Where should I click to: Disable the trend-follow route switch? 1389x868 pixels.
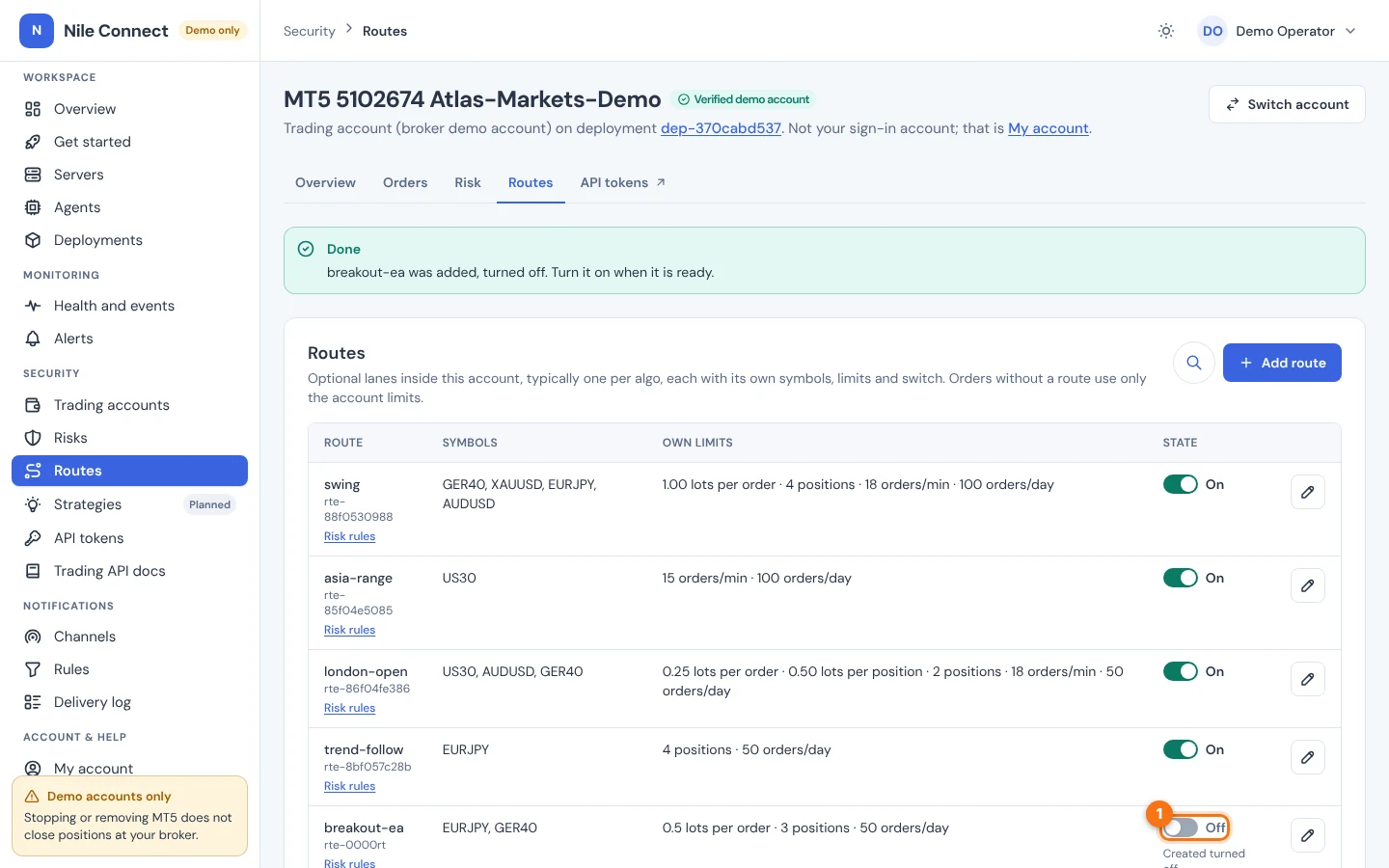coord(1181,749)
